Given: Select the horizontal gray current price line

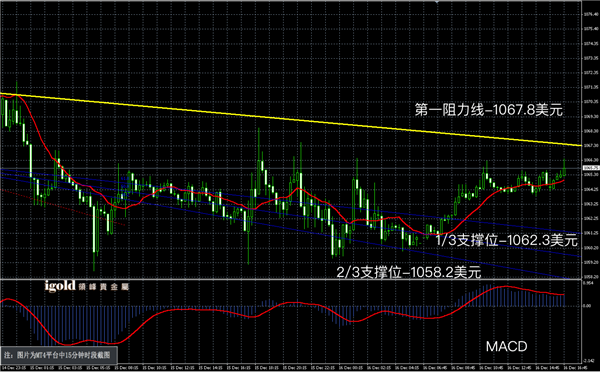Looking at the screenshot, I should coord(291,168).
